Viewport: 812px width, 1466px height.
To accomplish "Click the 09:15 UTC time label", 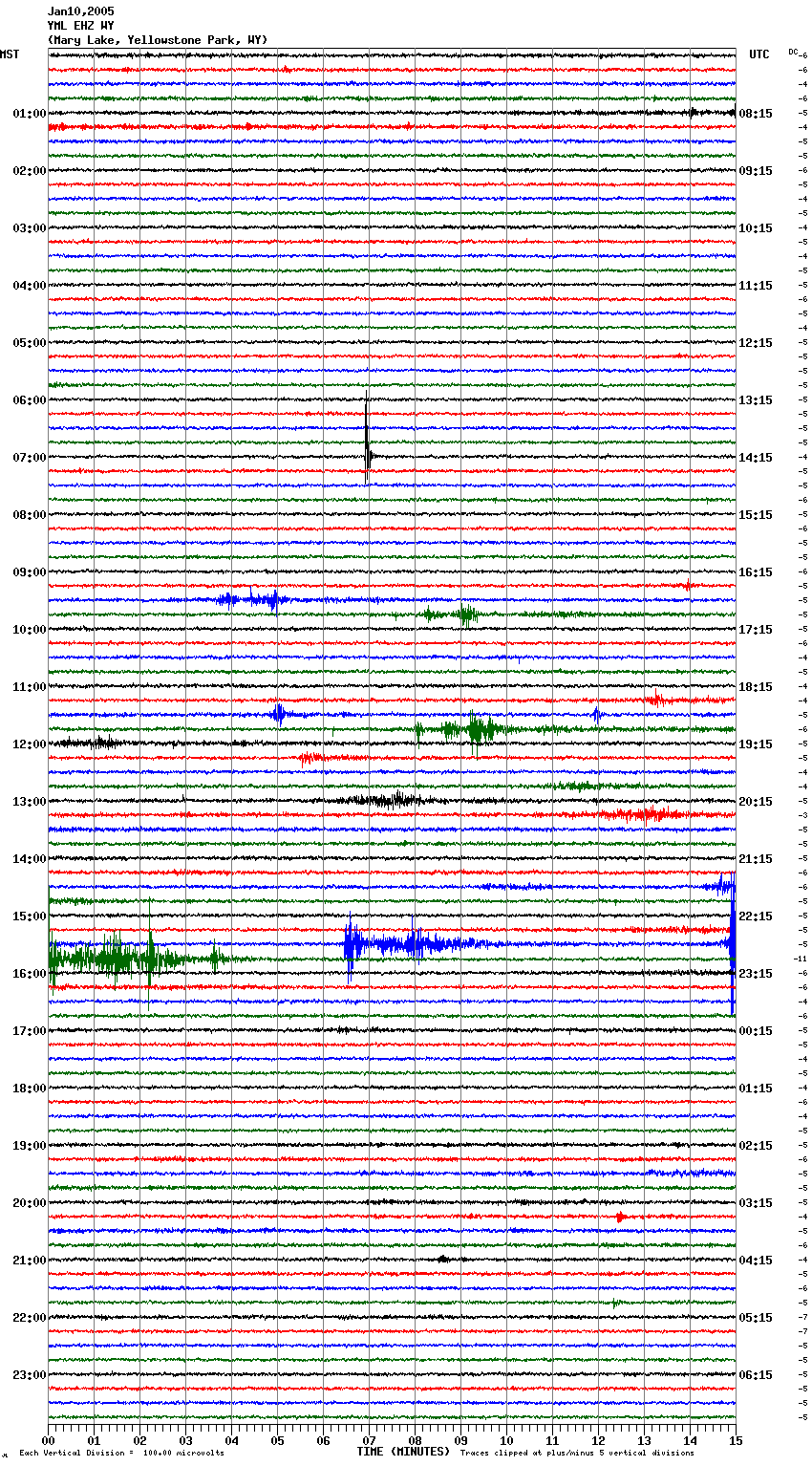I will (756, 171).
